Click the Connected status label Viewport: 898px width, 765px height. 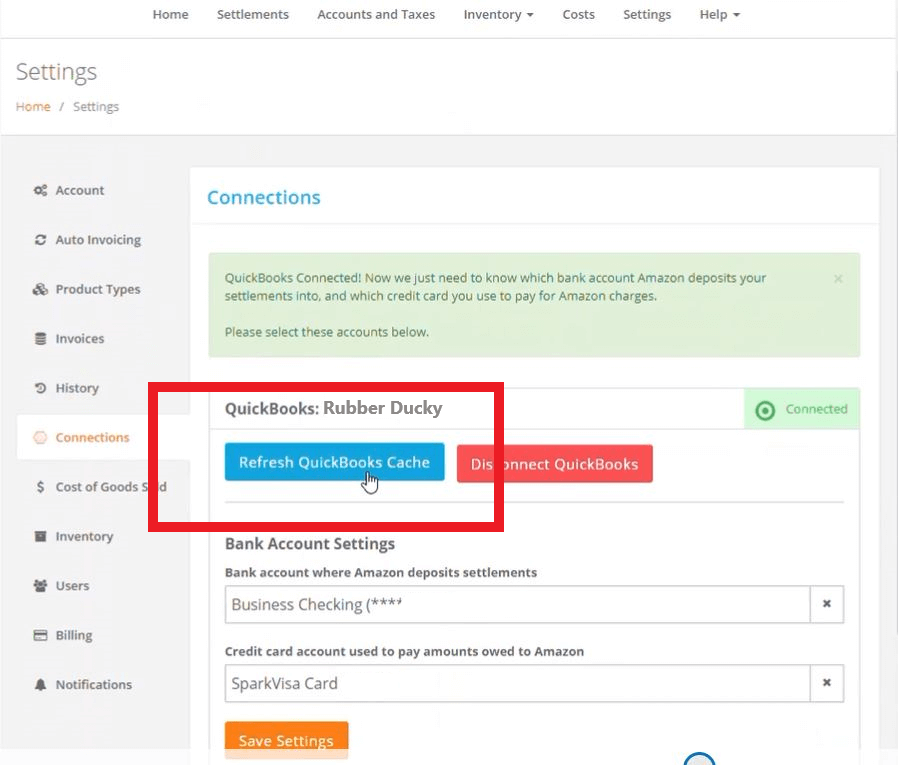coord(816,409)
